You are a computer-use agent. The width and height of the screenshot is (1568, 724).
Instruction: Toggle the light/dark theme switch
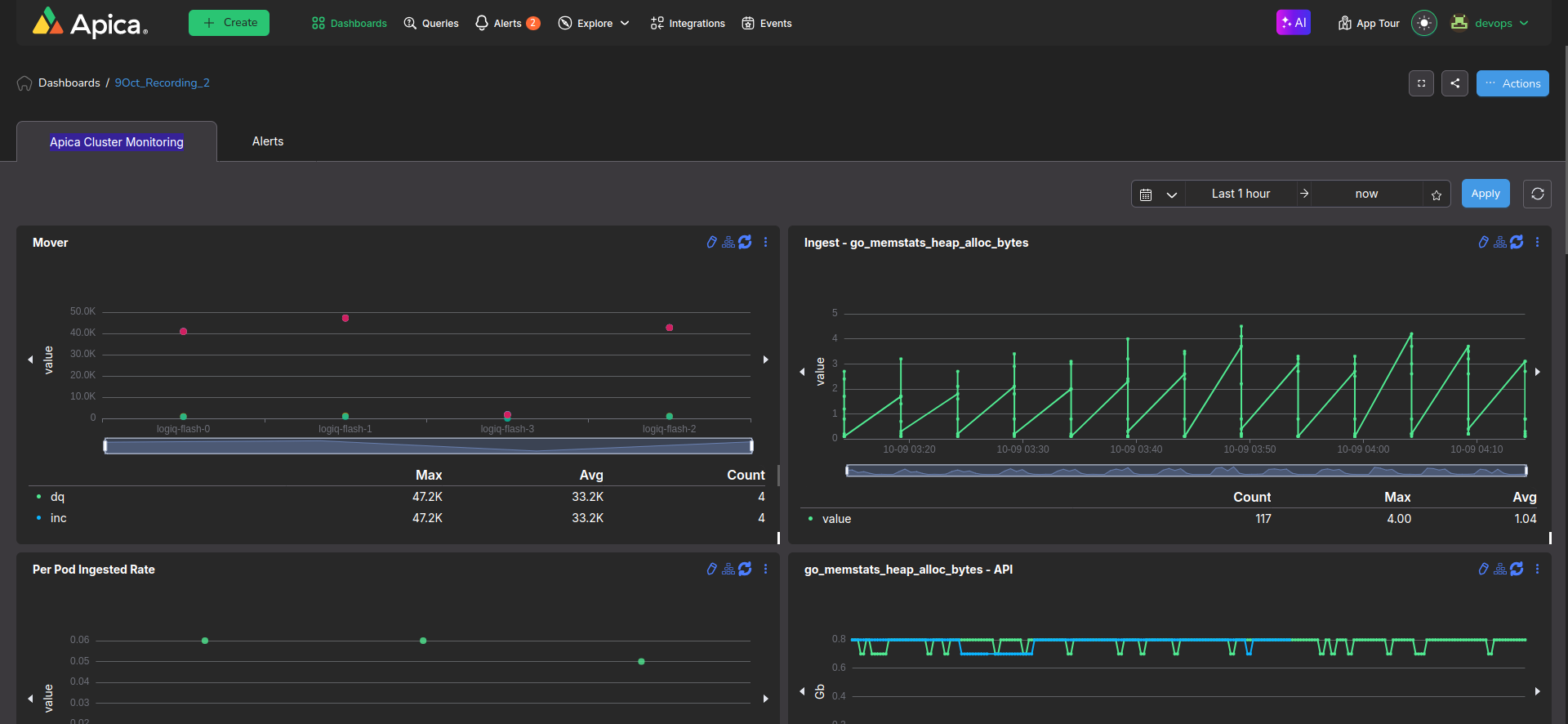pyautogui.click(x=1423, y=23)
